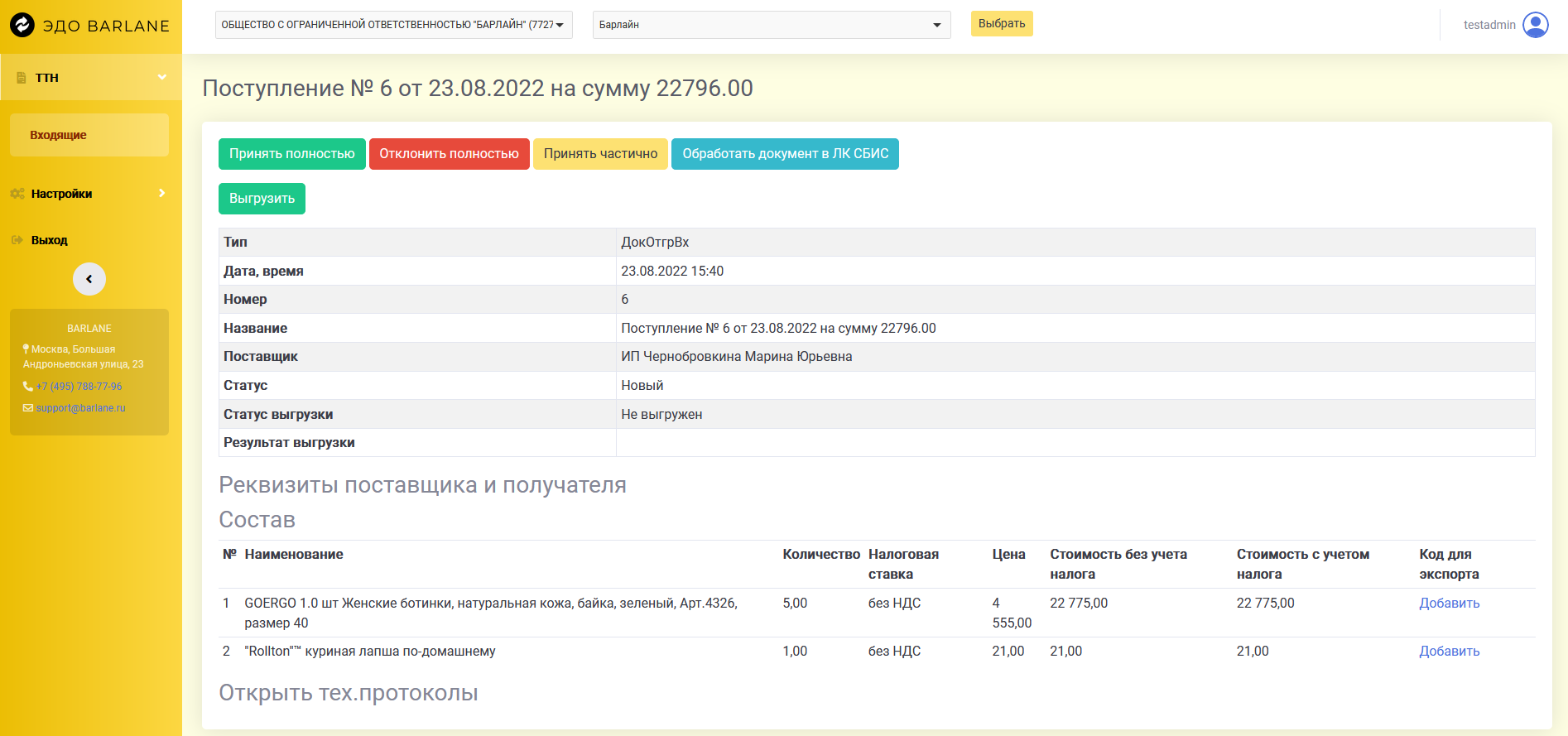Click the status value Новый
Viewport: 1568px width, 736px height.
pyautogui.click(x=642, y=386)
